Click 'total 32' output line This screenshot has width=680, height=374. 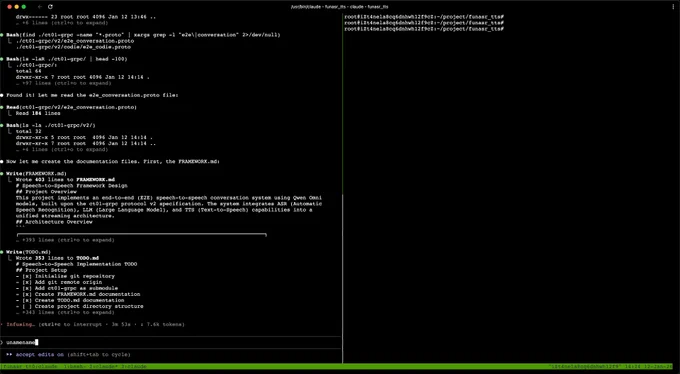pos(29,131)
